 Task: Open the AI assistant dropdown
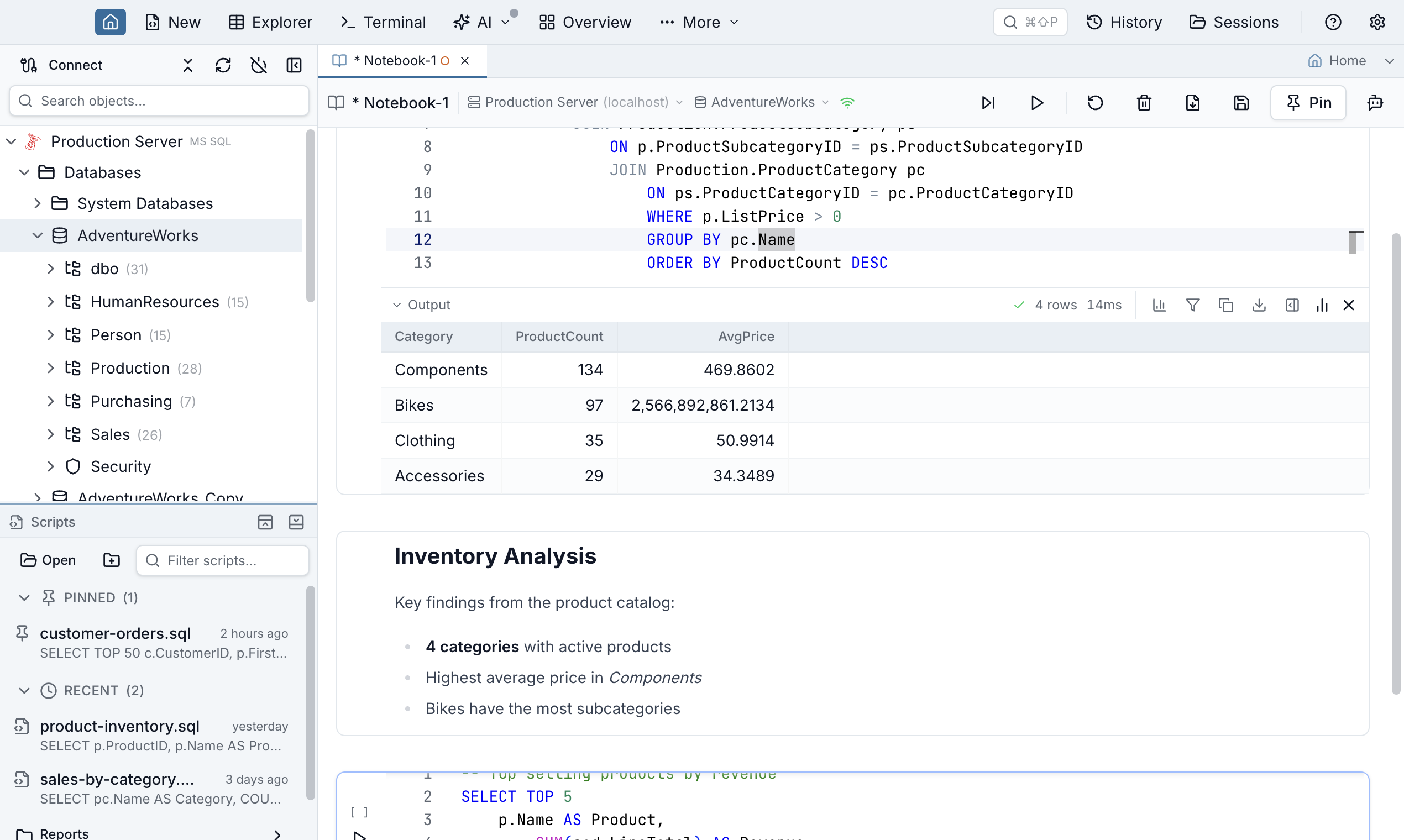[x=482, y=22]
